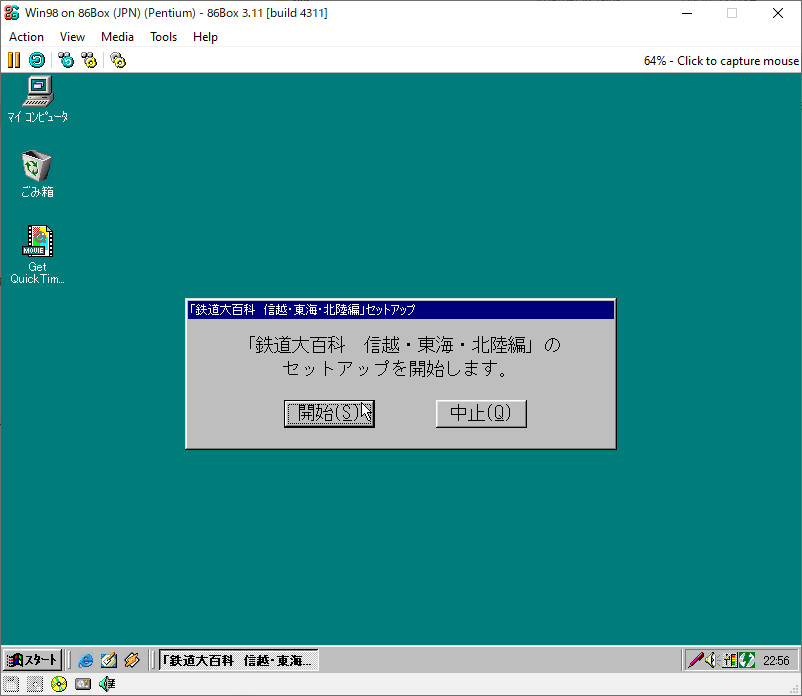Open the speaker volume tray icon
This screenshot has height=696, width=802.
click(x=711, y=660)
